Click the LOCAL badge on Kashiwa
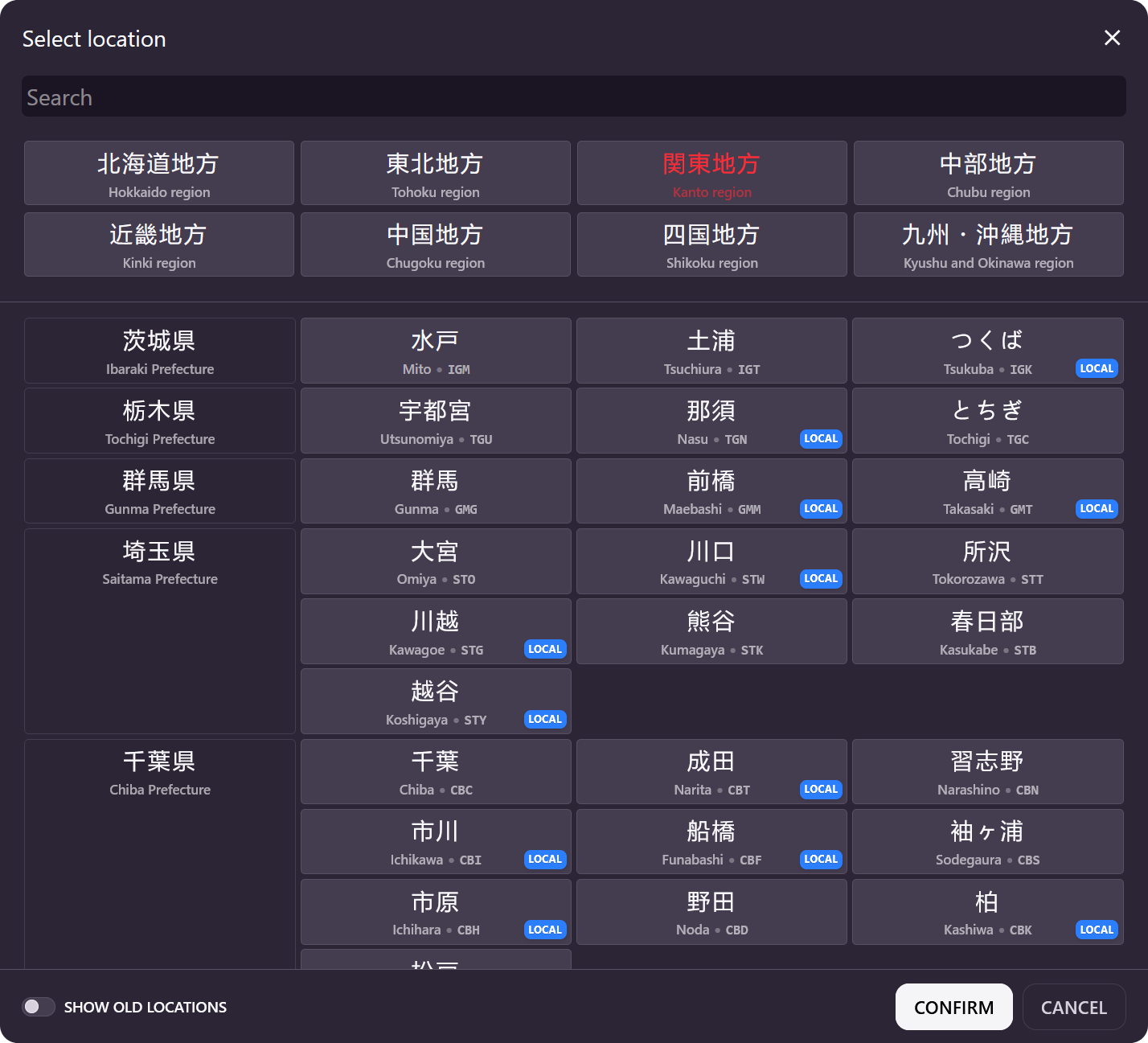 1097,930
